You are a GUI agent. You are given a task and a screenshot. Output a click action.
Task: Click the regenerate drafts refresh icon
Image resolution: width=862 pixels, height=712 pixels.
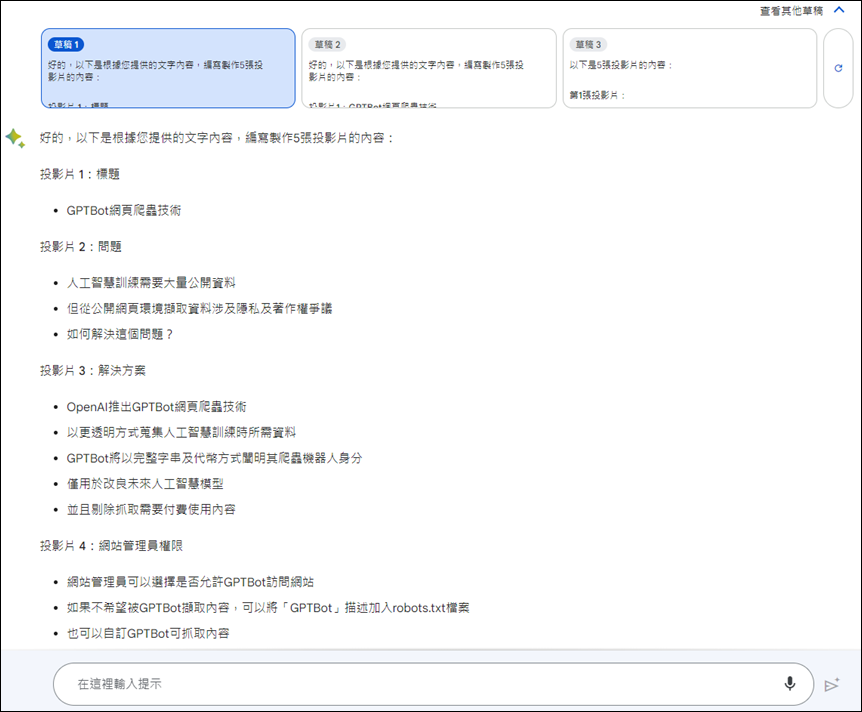coord(838,68)
